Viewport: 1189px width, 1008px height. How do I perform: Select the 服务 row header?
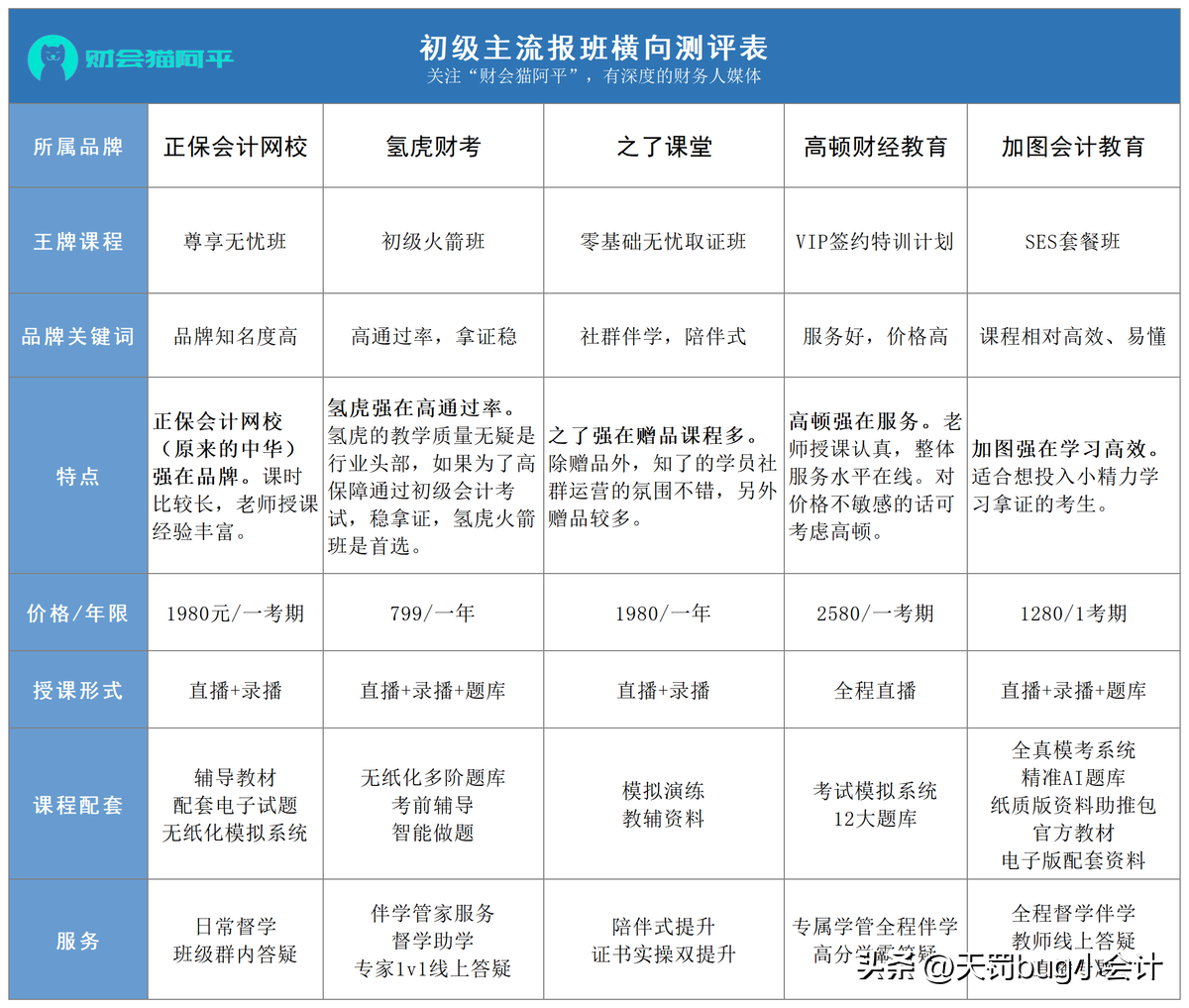(78, 940)
